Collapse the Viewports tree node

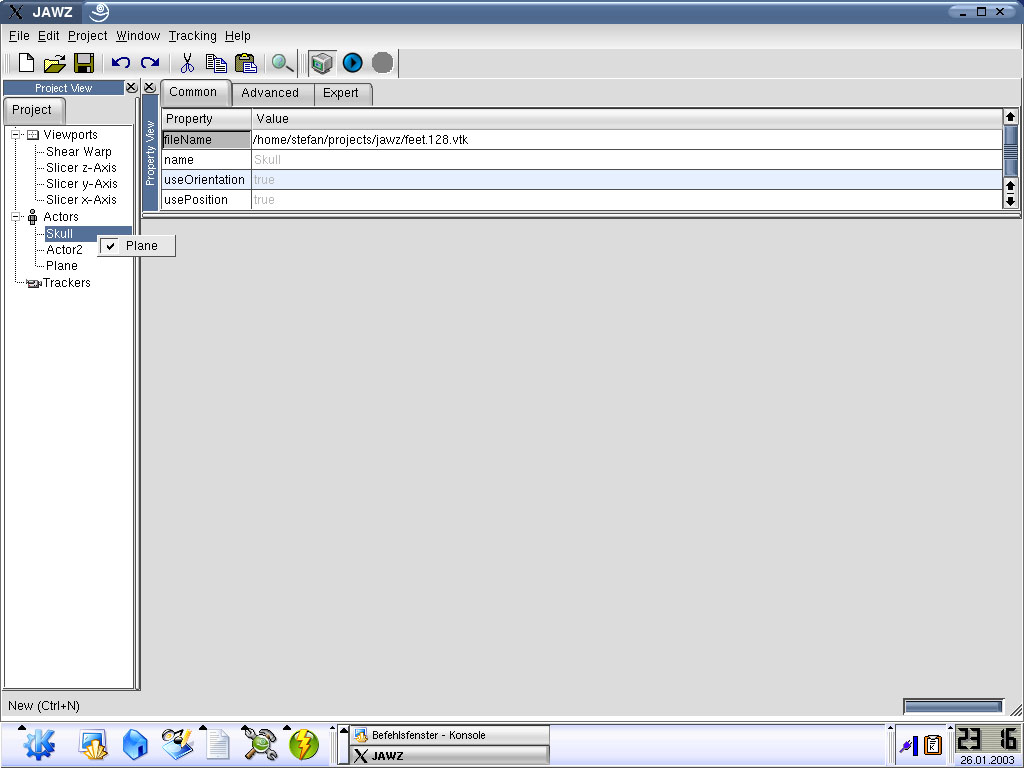pyautogui.click(x=17, y=135)
